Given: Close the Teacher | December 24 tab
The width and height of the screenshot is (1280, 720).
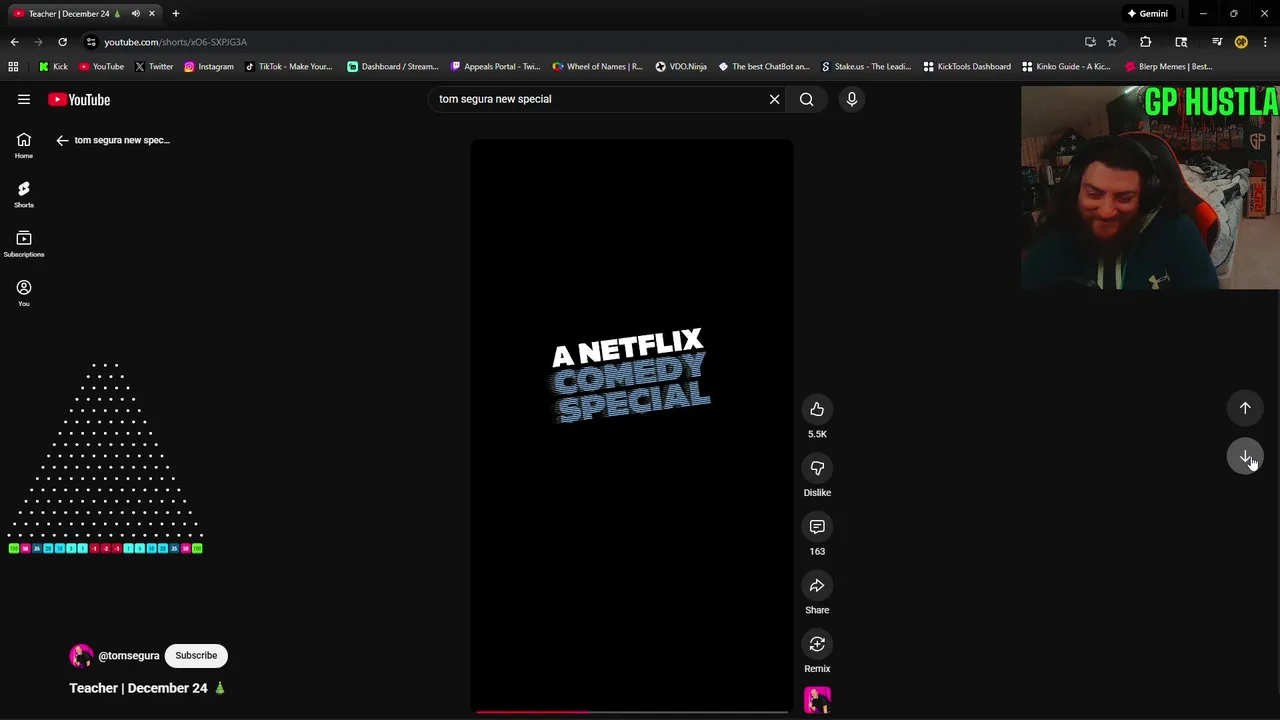Looking at the screenshot, I should [x=152, y=14].
